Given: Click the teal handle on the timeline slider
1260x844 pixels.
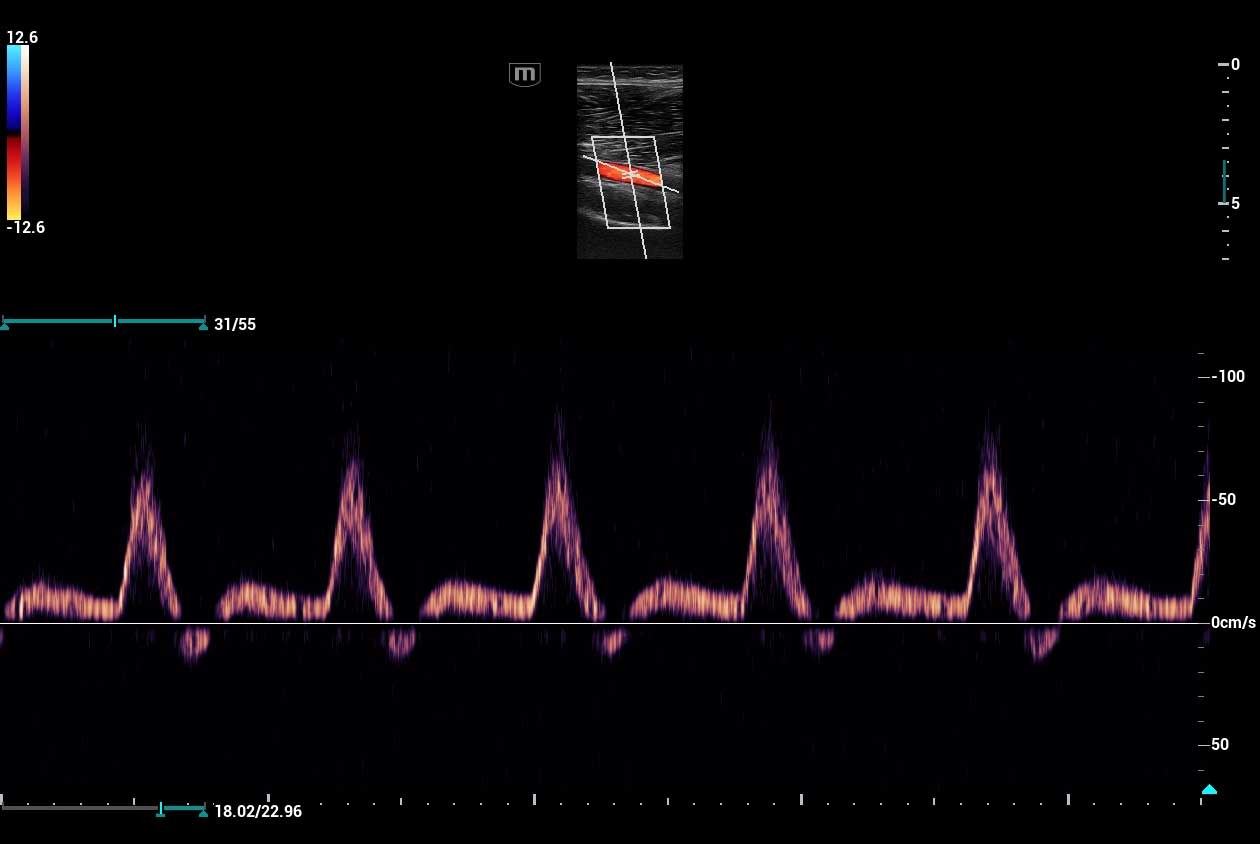Looking at the screenshot, I should [x=161, y=810].
